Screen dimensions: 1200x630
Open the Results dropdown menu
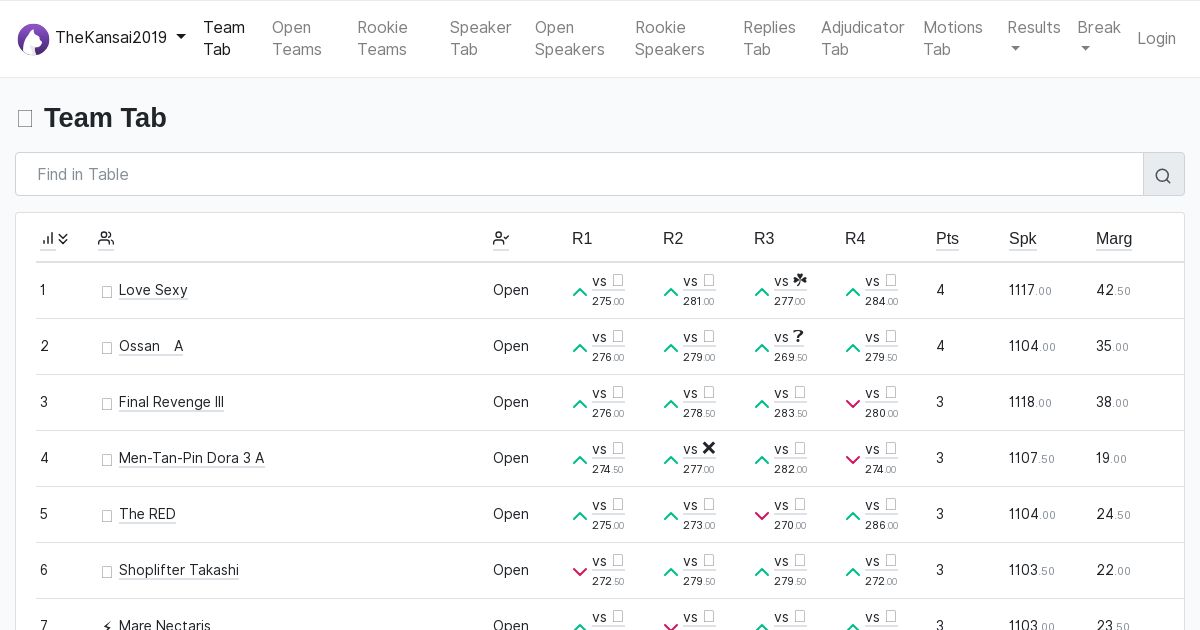(1033, 38)
